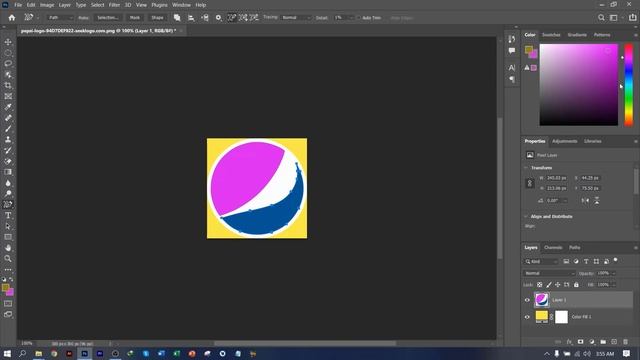Add a layer mask
Image resolution: width=640 pixels, height=360 pixels.
(x=580, y=342)
